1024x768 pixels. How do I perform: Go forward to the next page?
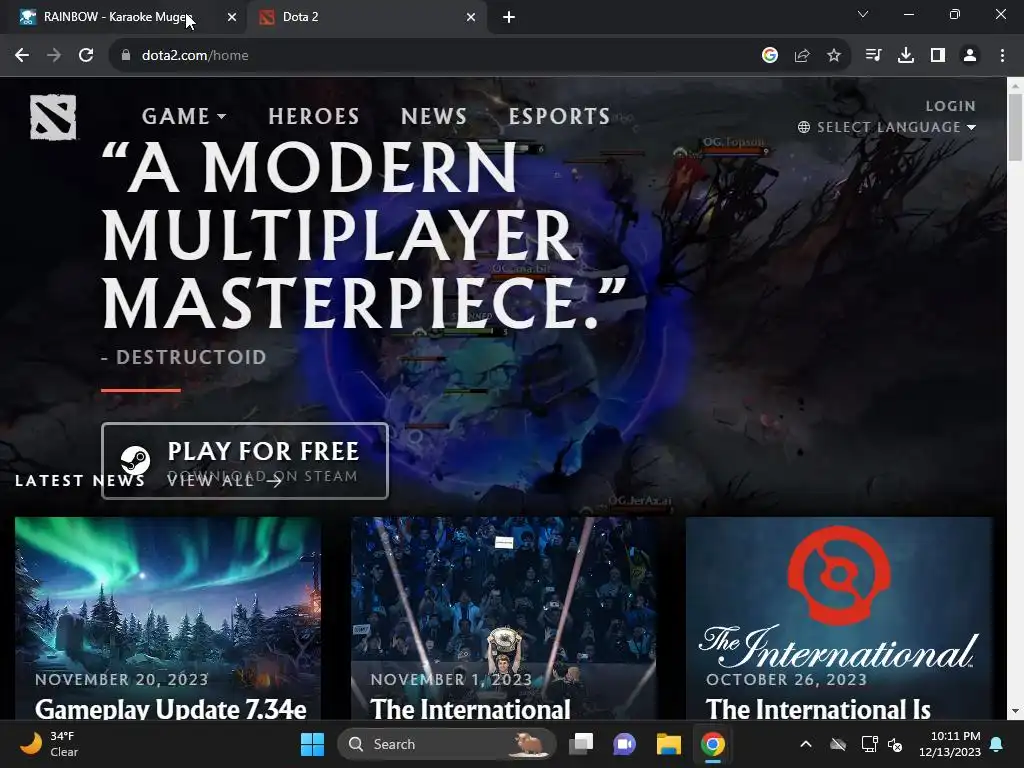tap(54, 56)
